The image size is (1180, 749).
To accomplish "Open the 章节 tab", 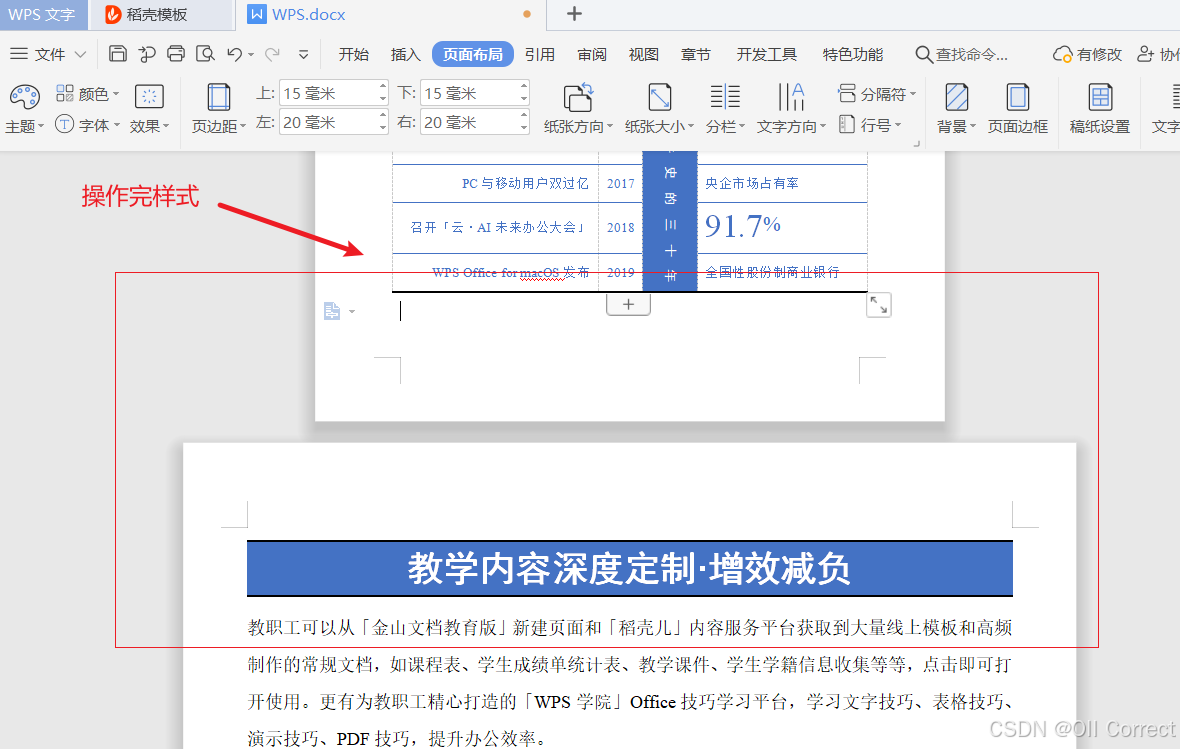I will tap(695, 54).
